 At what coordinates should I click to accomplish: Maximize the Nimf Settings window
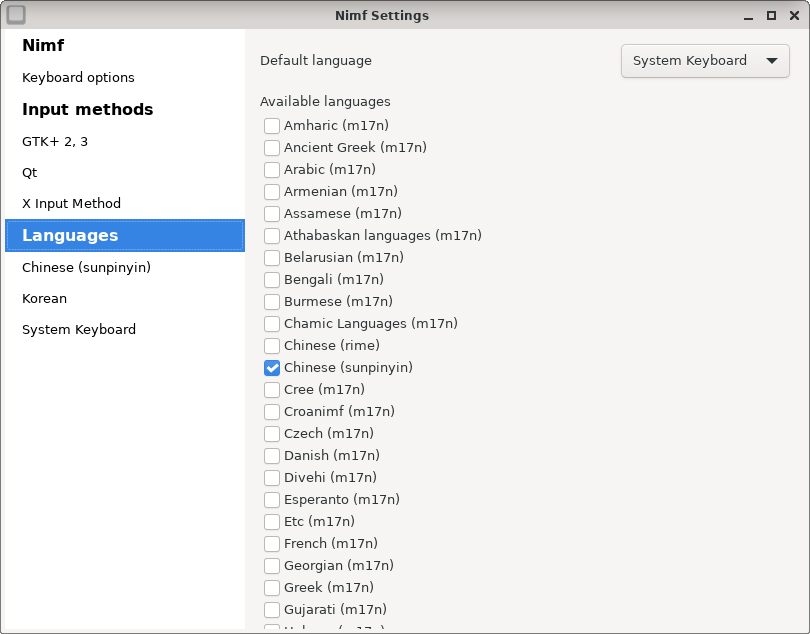[771, 16]
